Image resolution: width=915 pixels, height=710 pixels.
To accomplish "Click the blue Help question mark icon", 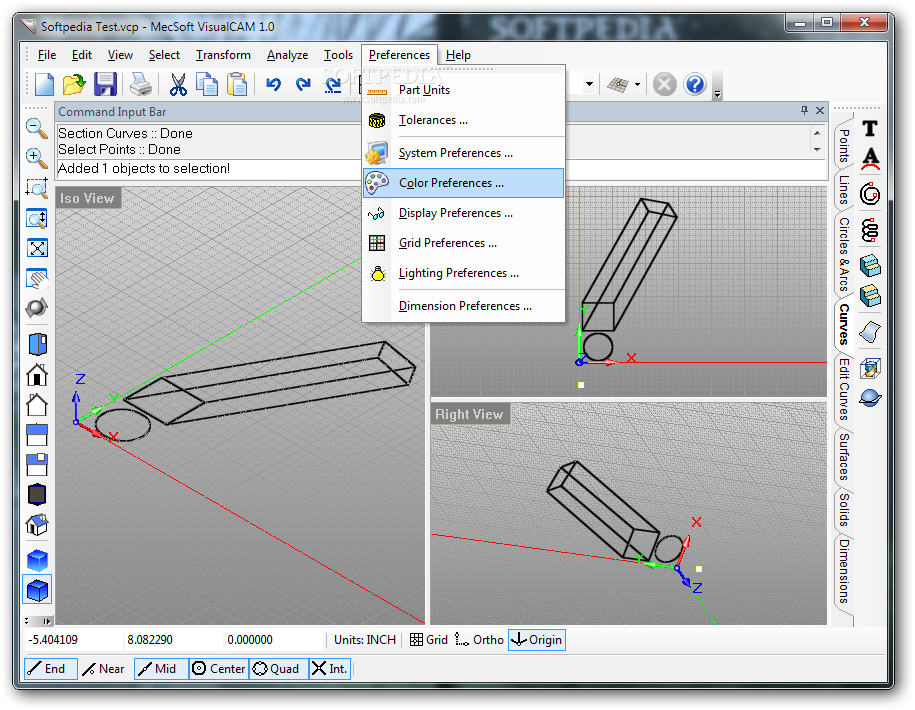I will click(x=695, y=84).
